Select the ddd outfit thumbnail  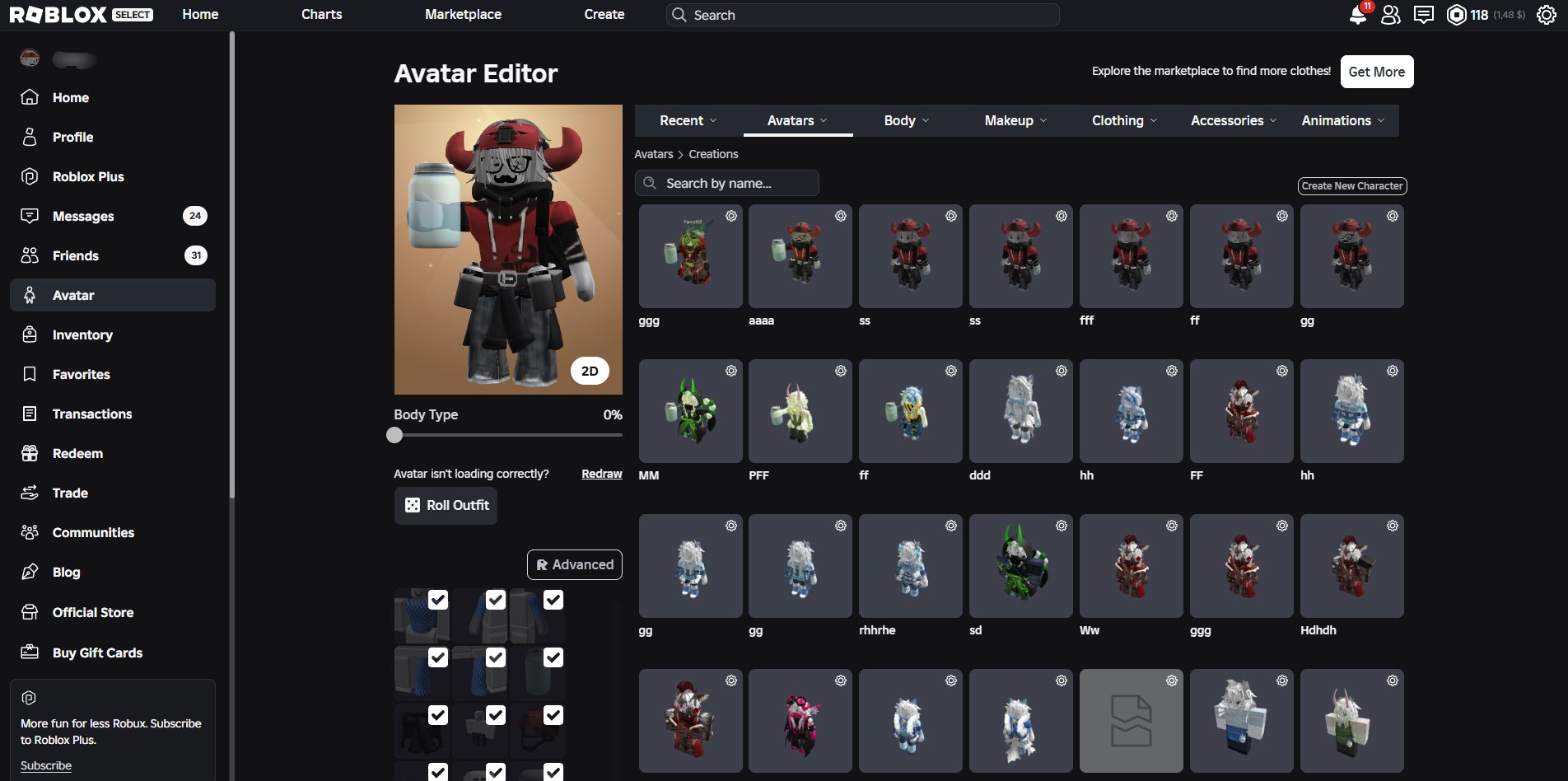click(1020, 411)
